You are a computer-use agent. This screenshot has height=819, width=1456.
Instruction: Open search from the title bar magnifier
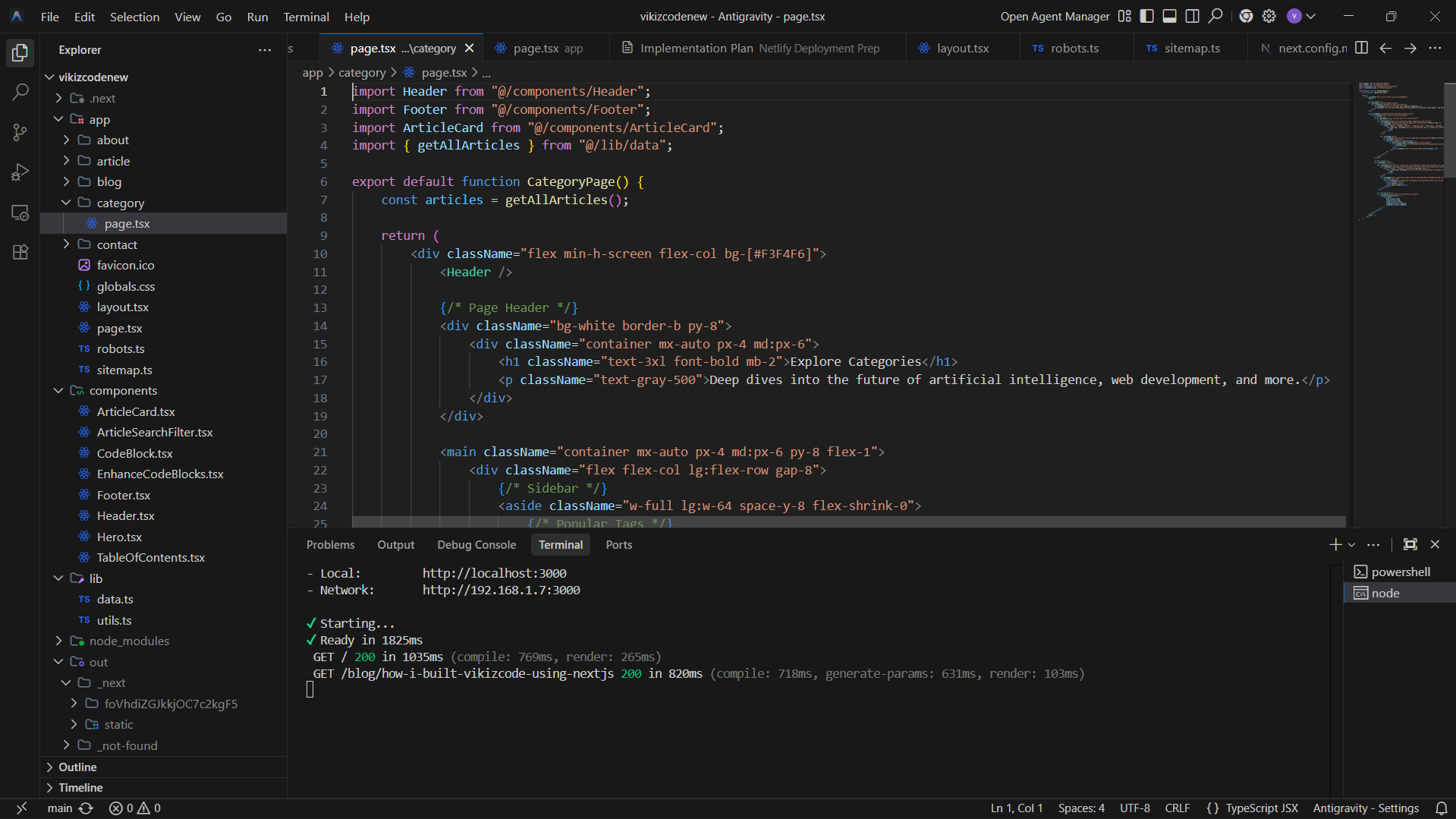coord(1215,16)
